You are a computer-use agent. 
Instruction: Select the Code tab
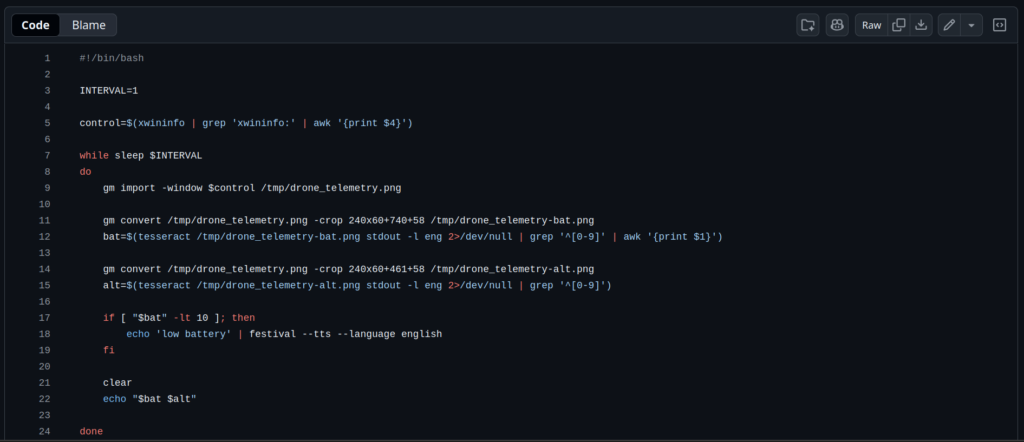click(x=36, y=25)
